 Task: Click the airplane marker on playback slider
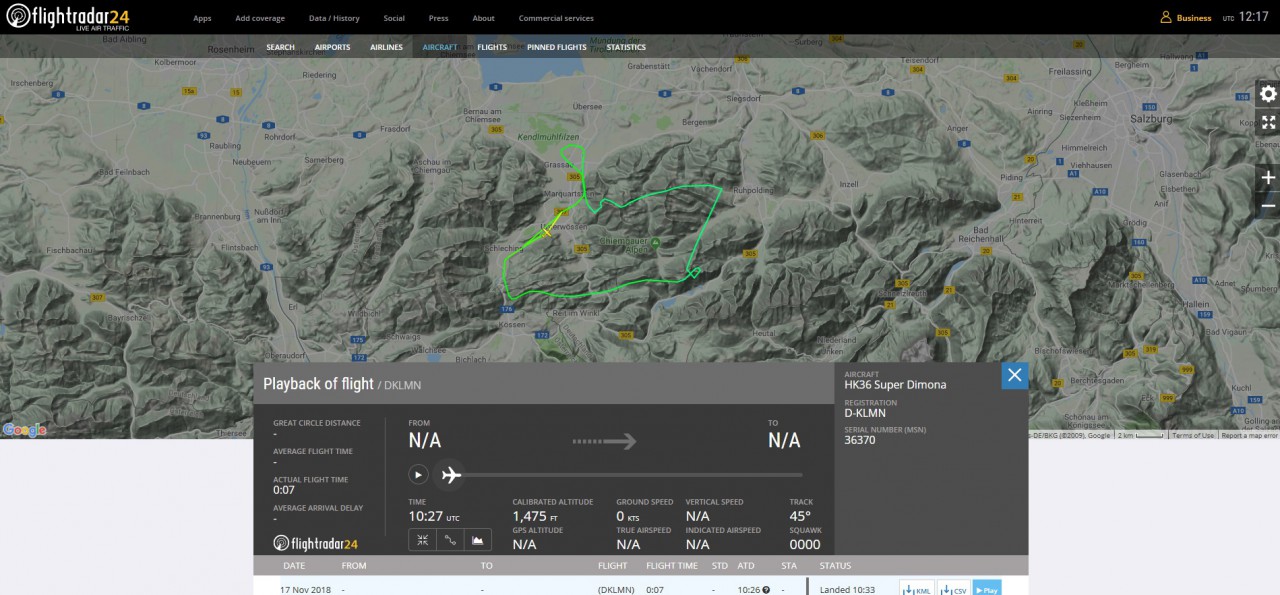[x=451, y=475]
